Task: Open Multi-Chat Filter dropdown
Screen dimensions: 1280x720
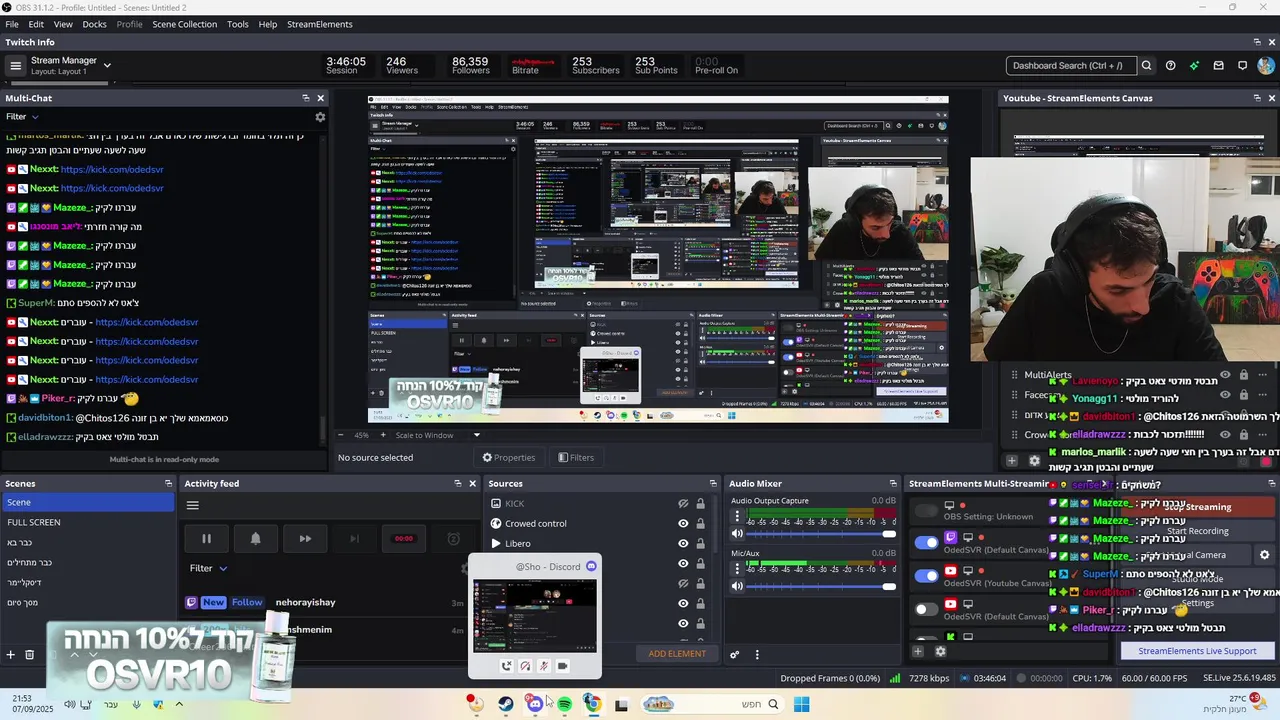Action: 22,117
